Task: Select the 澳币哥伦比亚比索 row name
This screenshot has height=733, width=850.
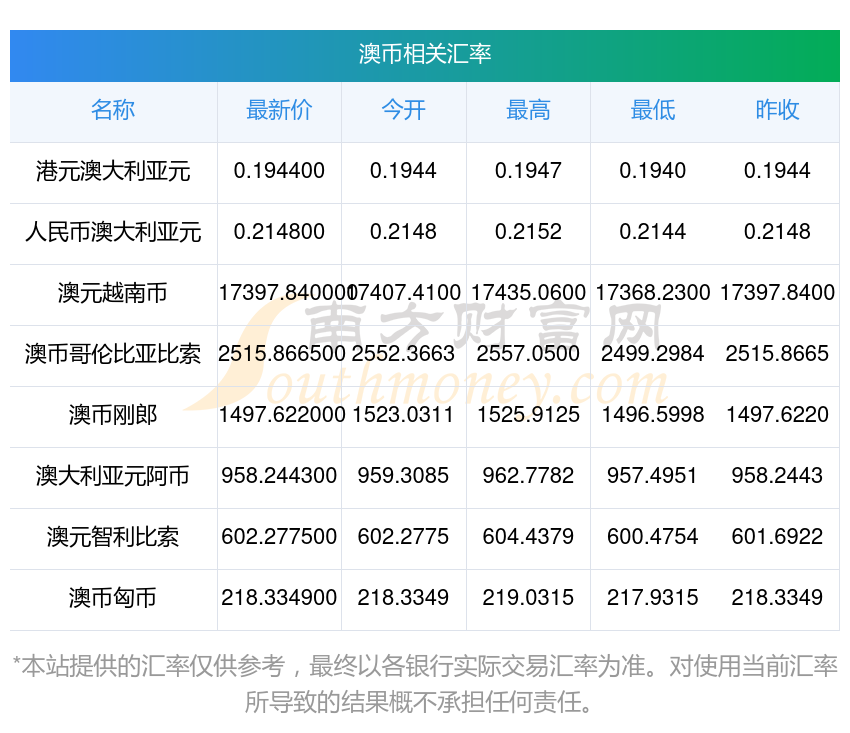Action: (x=113, y=354)
